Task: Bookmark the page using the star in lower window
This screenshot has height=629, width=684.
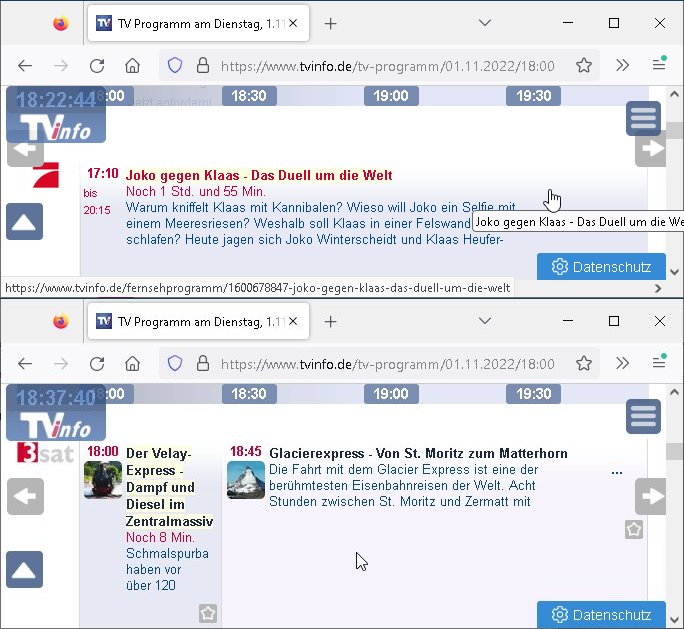Action: tap(584, 364)
